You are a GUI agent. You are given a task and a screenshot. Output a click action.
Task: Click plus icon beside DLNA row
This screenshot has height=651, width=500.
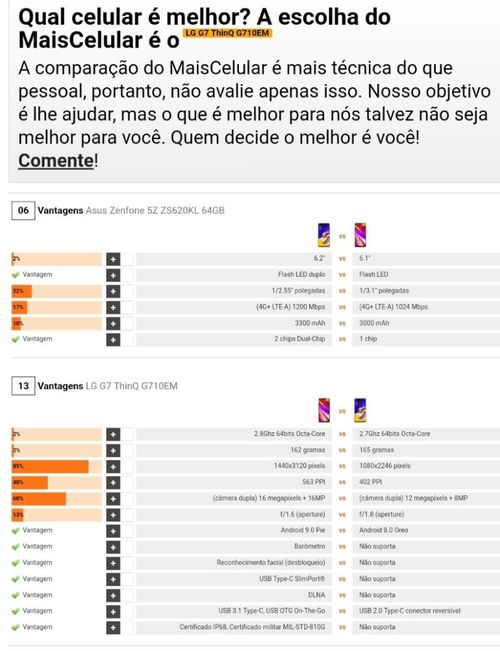pyautogui.click(x=113, y=596)
